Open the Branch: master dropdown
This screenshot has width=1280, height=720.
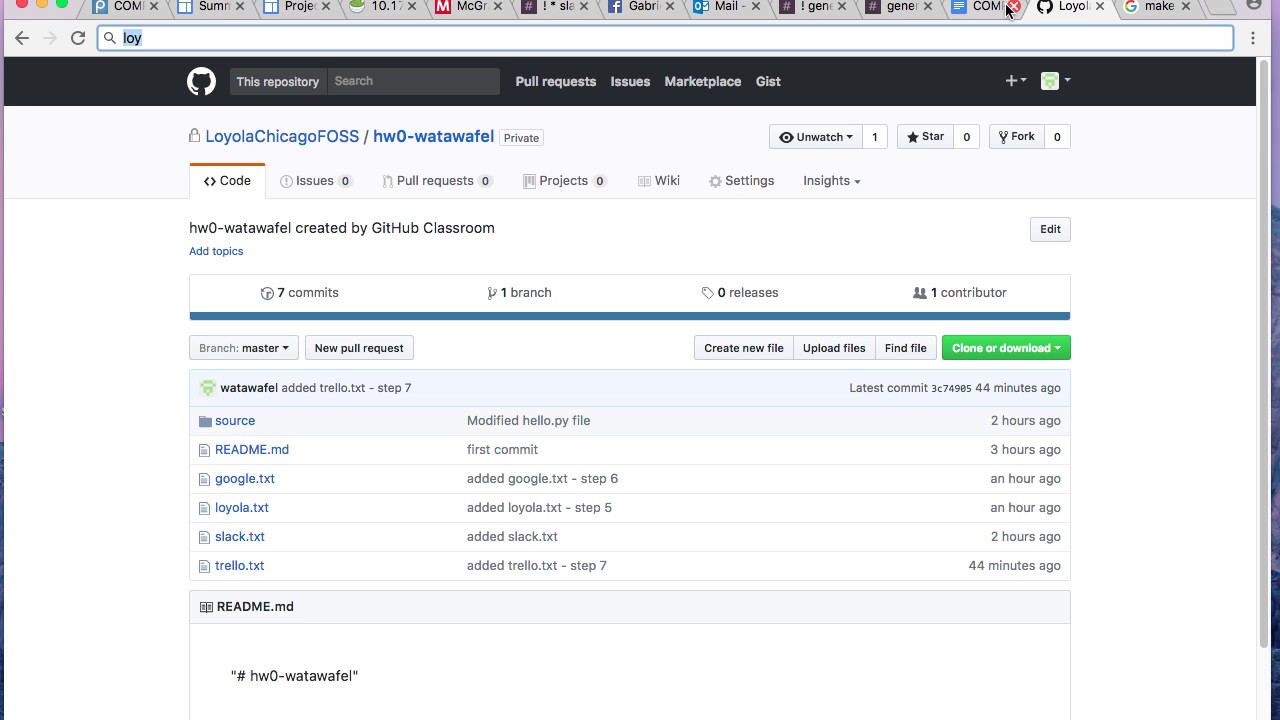(x=244, y=348)
